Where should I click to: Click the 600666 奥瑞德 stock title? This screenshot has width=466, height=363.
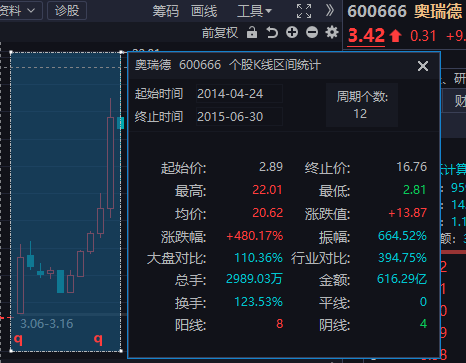405,11
